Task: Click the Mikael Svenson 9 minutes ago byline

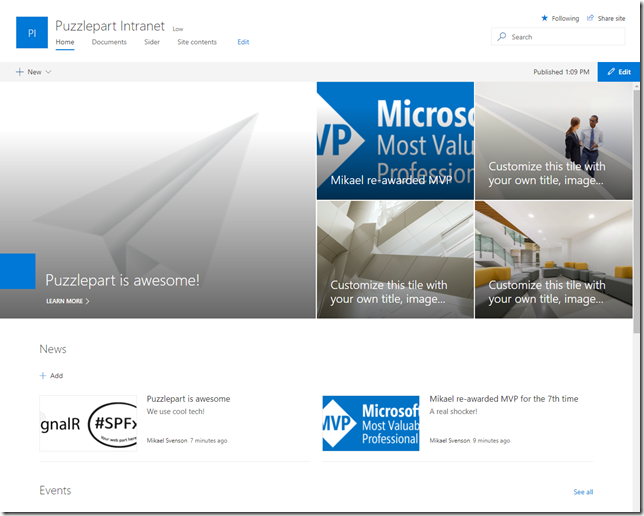Action: click(470, 440)
